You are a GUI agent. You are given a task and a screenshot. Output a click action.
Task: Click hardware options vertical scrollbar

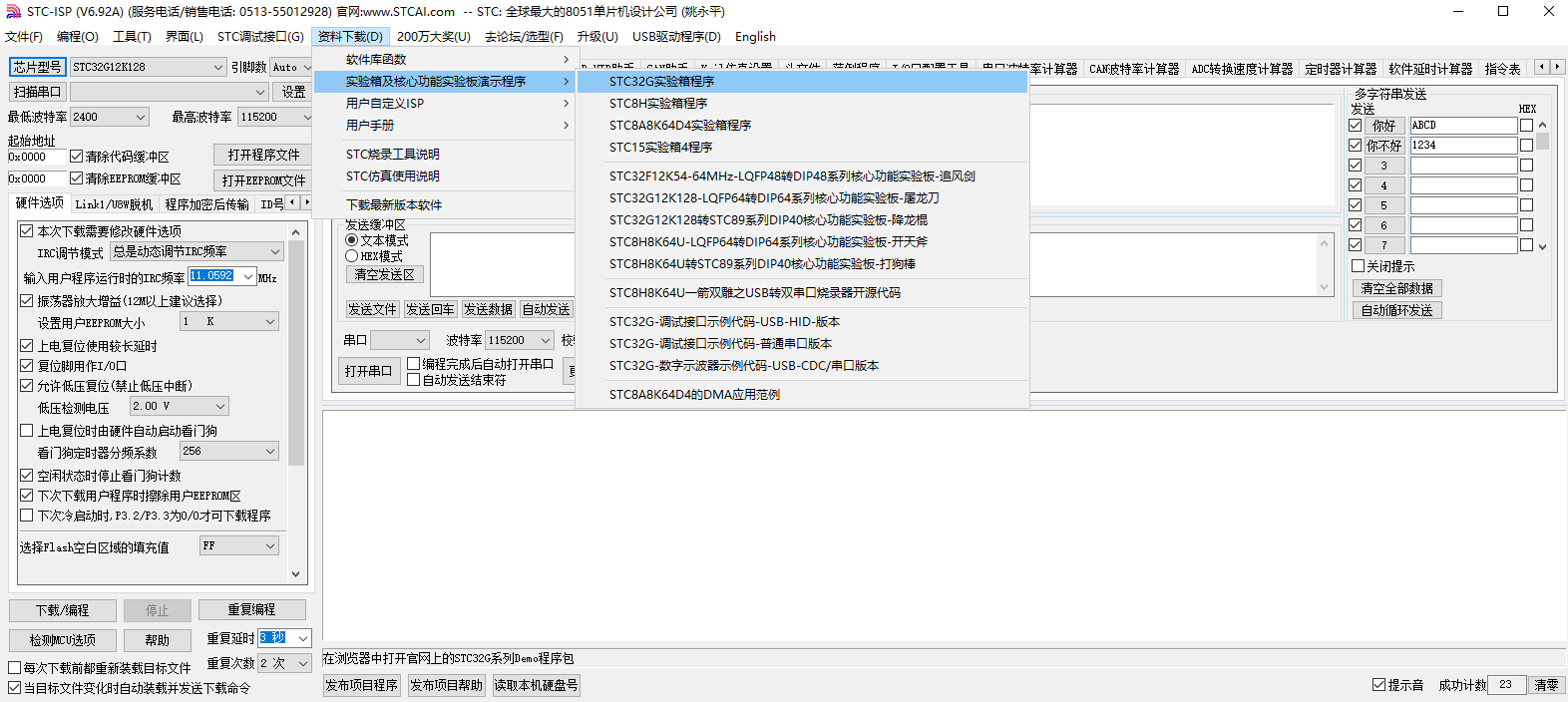point(296,402)
